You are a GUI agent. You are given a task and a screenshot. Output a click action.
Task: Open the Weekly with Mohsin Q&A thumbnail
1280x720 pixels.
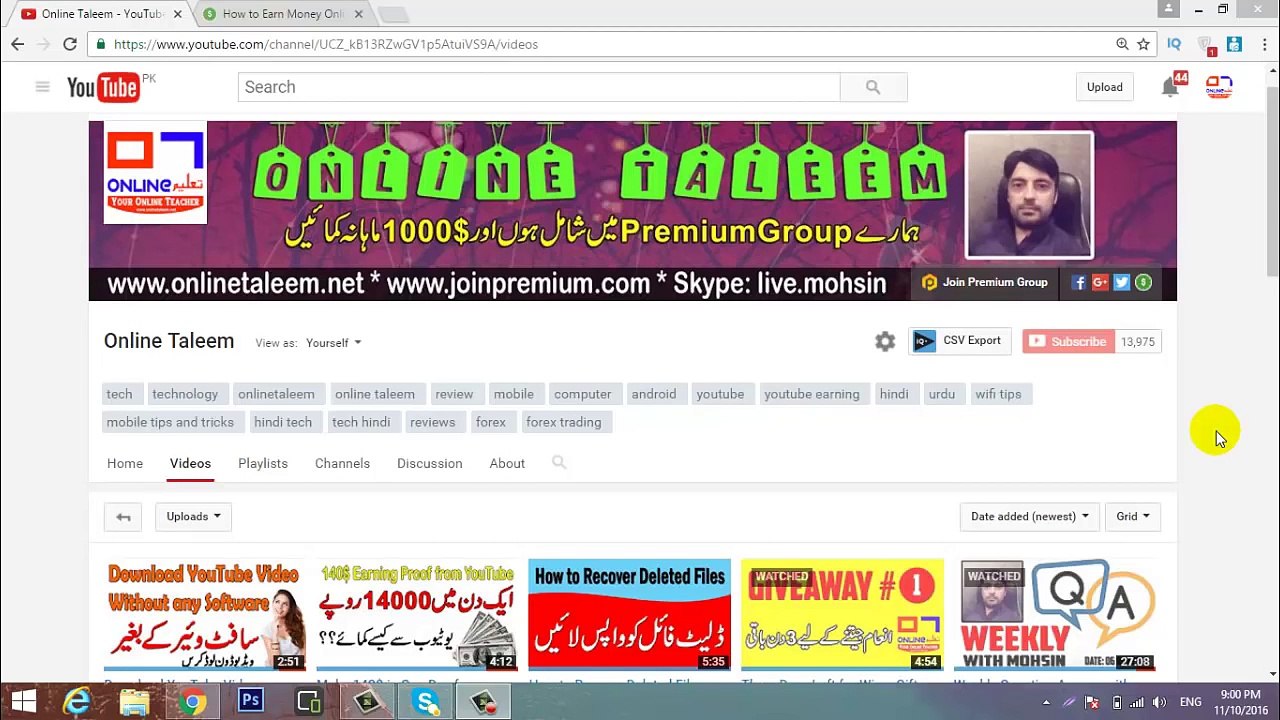point(1055,615)
